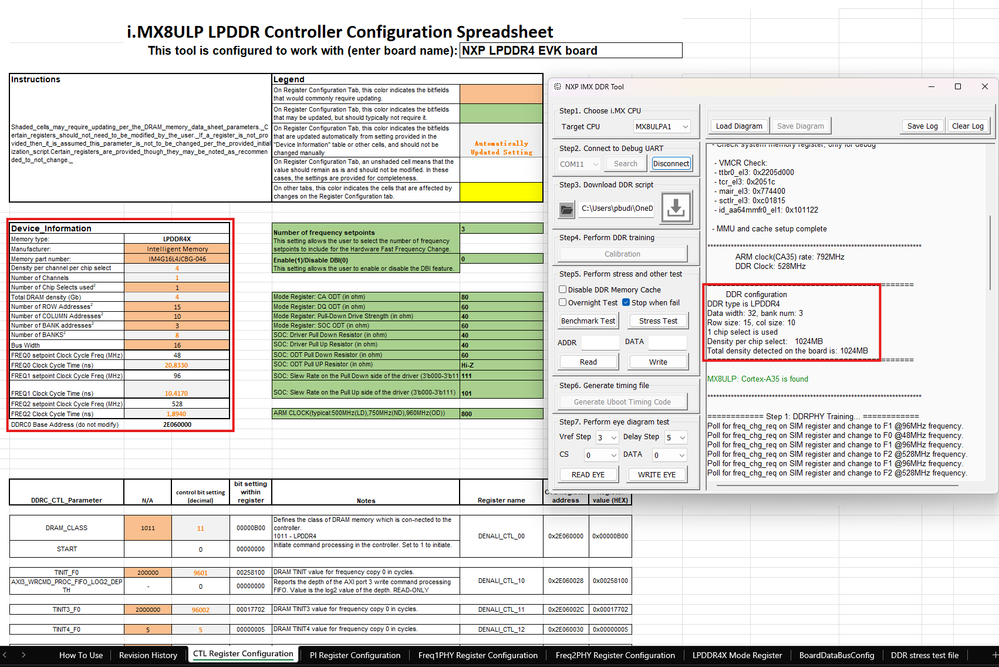Click the ADDR input field
The width and height of the screenshot is (999, 667).
(x=601, y=343)
